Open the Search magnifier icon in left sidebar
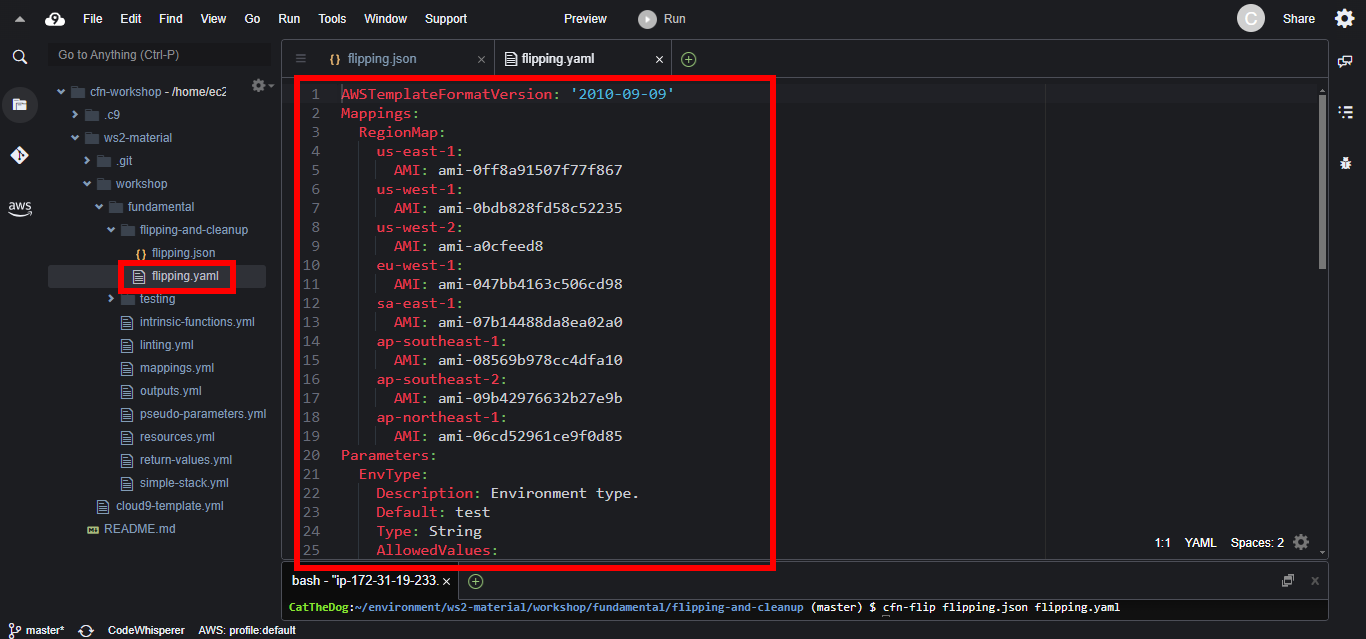This screenshot has height=639, width=1366. pos(19,57)
